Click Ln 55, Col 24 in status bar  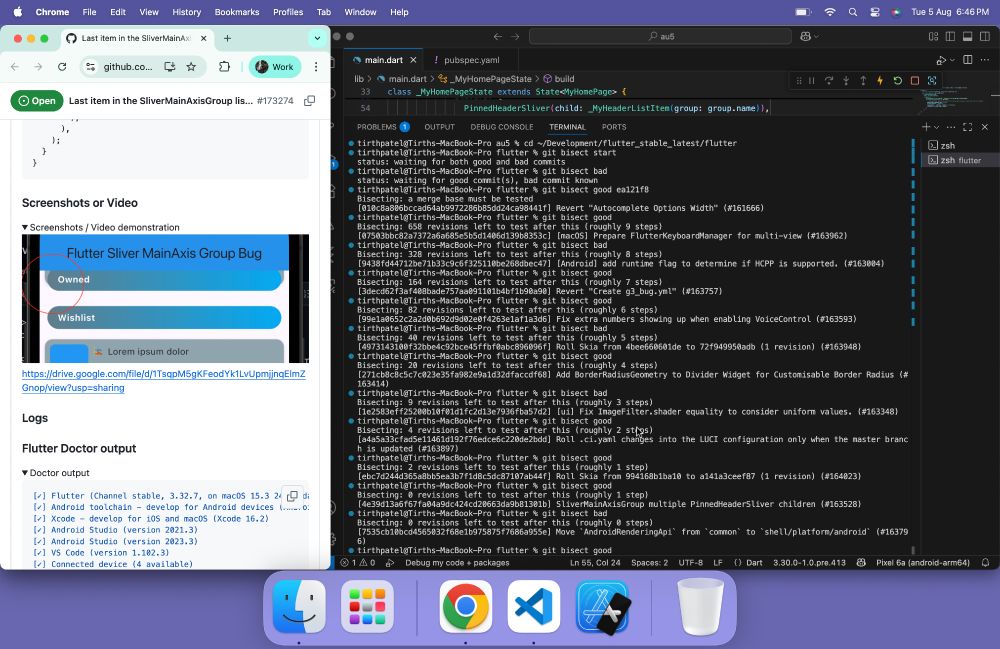(595, 563)
